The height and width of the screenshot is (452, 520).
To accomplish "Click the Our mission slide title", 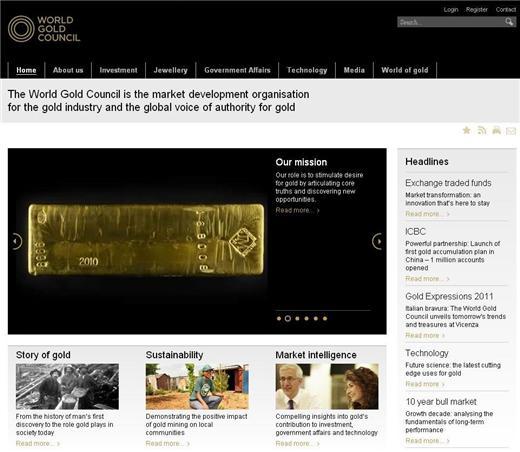I will [x=301, y=162].
